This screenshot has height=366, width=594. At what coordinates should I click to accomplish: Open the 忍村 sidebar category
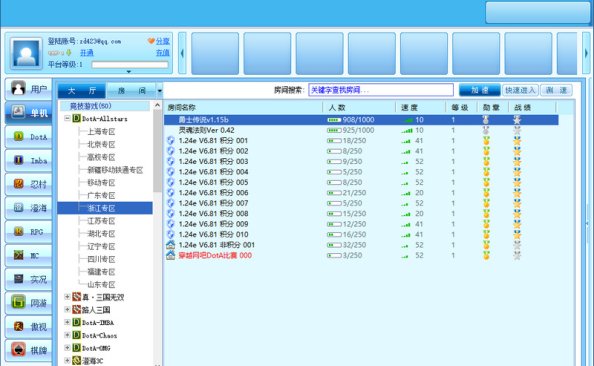(29, 184)
